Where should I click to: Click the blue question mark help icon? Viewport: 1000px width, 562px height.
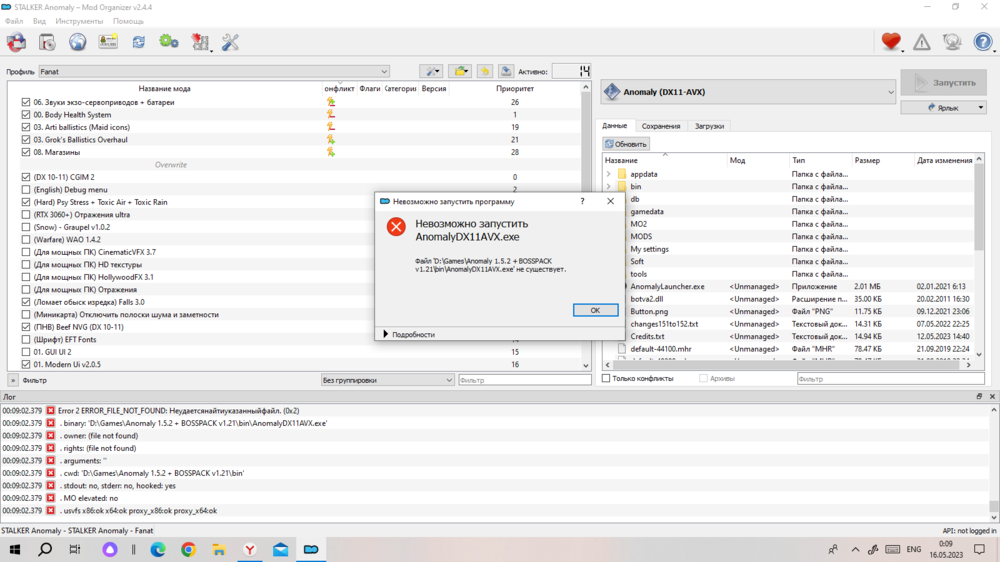(x=983, y=42)
